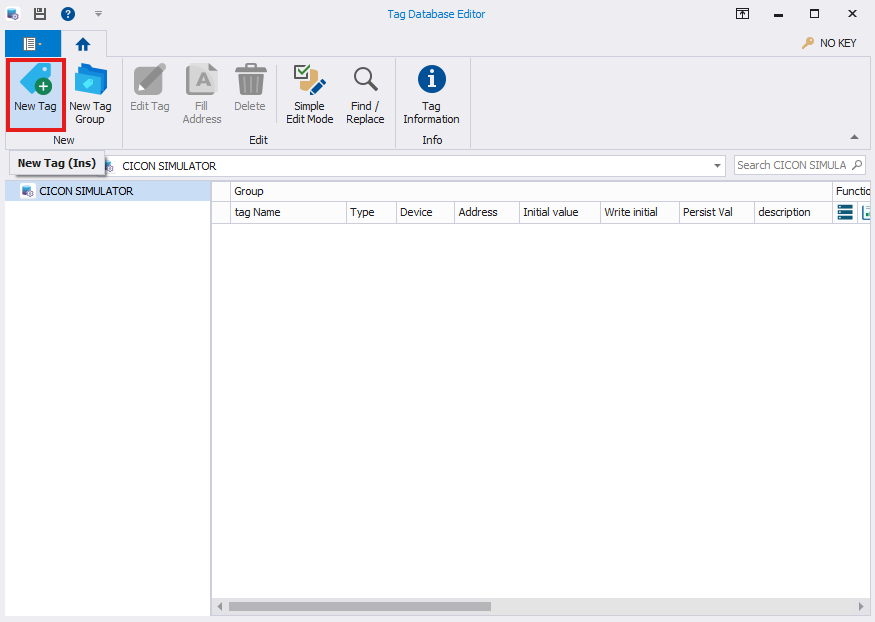Open the quick access toolbar dropdown arrow
The image size is (875, 622).
98,14
